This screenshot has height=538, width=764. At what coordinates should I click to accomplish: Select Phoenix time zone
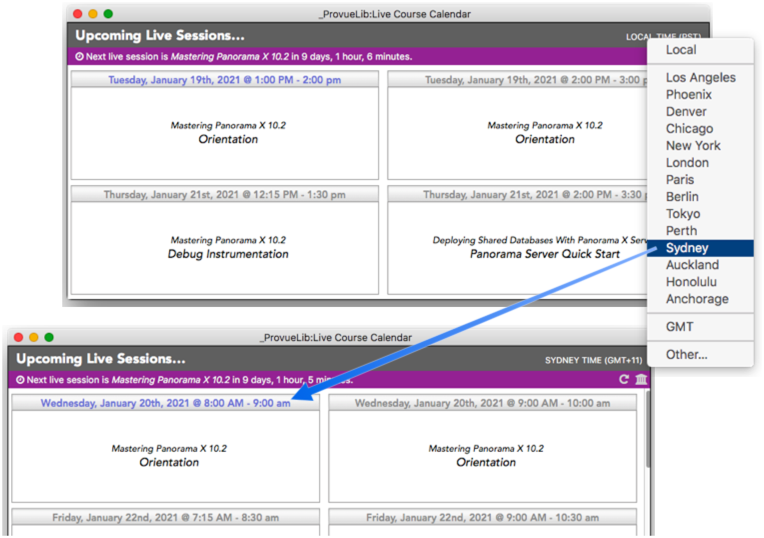[700, 95]
